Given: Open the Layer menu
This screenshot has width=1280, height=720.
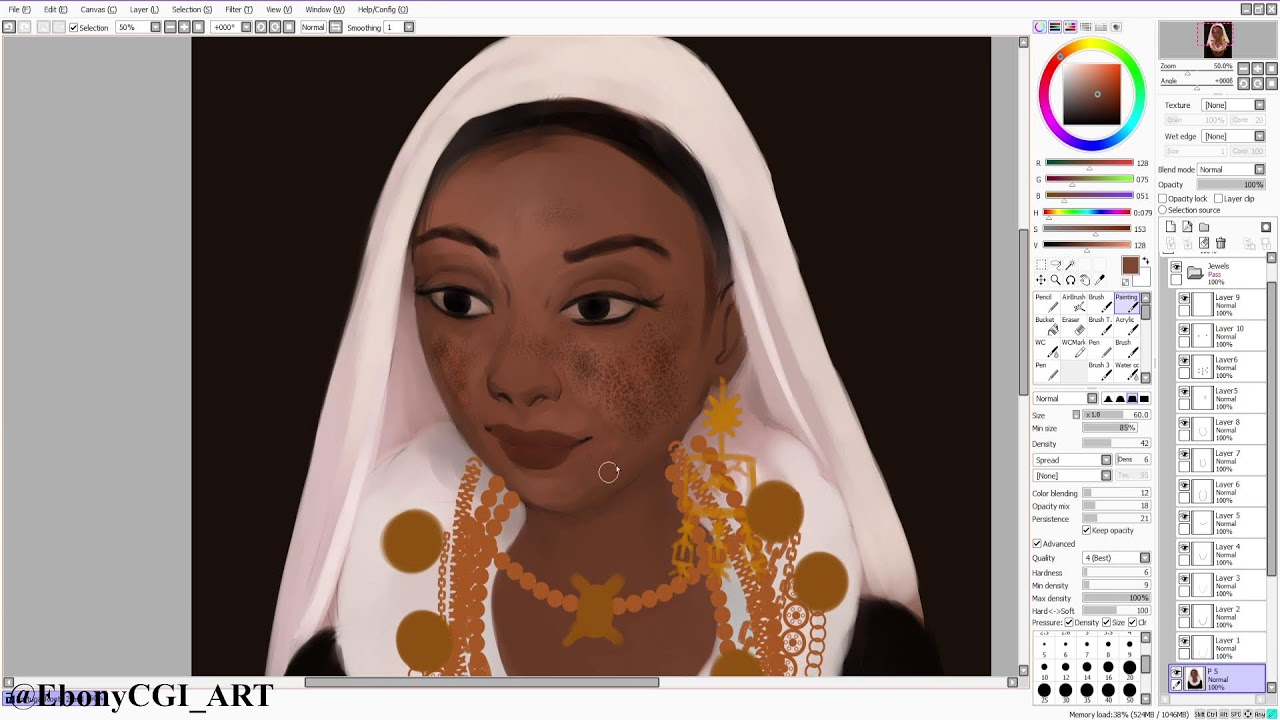Looking at the screenshot, I should tap(144, 9).
